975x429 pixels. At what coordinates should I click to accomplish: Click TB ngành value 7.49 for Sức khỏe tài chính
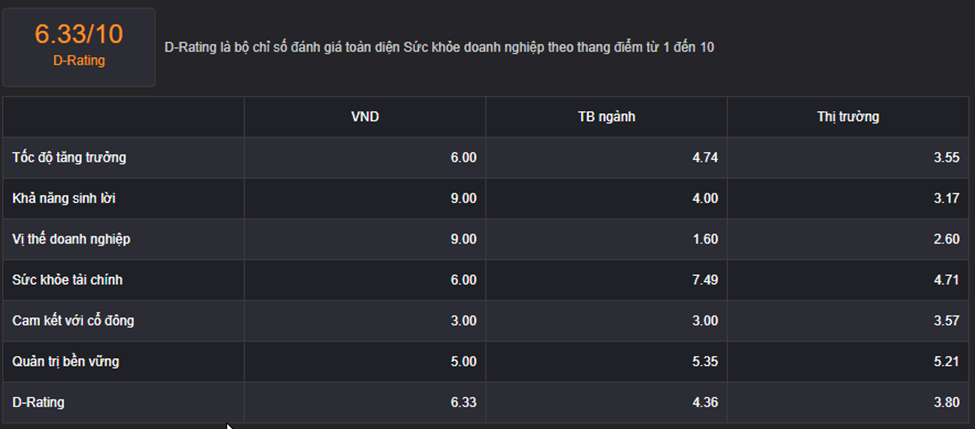pyautogui.click(x=705, y=280)
